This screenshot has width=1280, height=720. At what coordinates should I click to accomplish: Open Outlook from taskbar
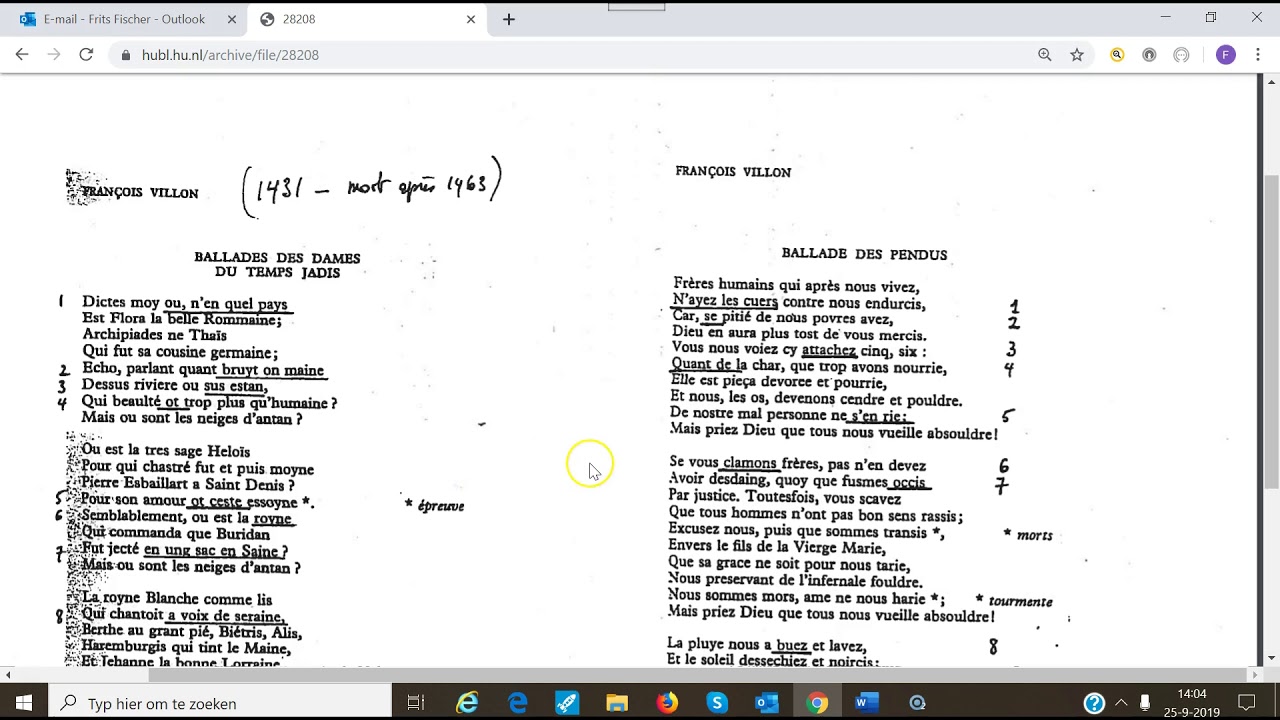pos(767,703)
